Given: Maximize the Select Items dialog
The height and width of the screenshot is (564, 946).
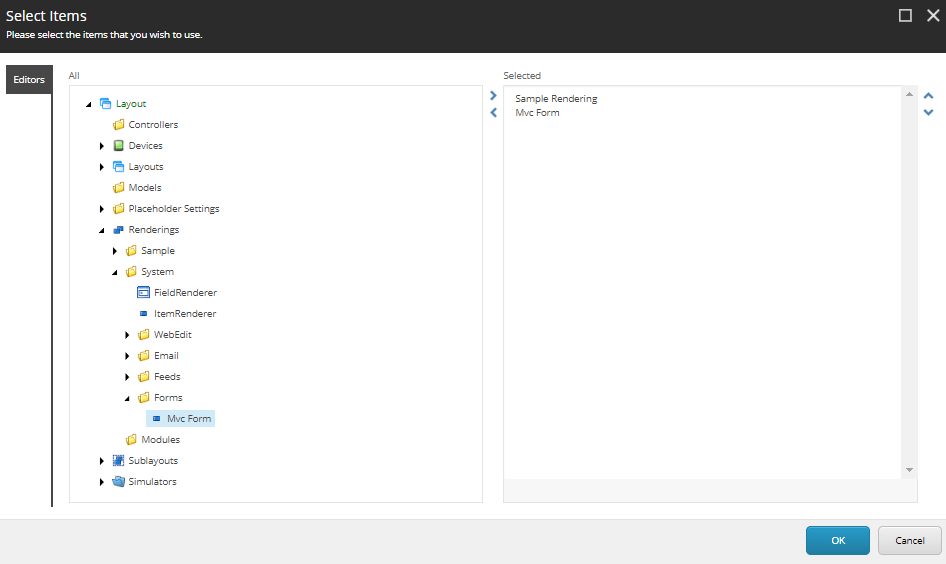Looking at the screenshot, I should [x=905, y=16].
